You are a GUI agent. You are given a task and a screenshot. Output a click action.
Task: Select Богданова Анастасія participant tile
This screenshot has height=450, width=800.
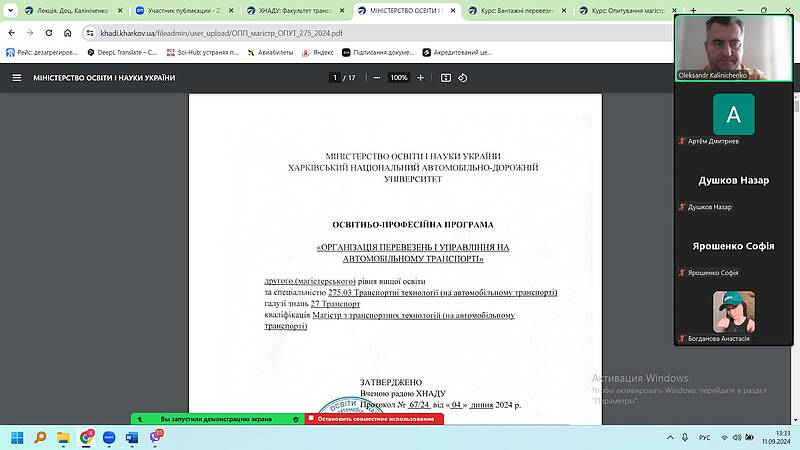pyautogui.click(x=733, y=314)
